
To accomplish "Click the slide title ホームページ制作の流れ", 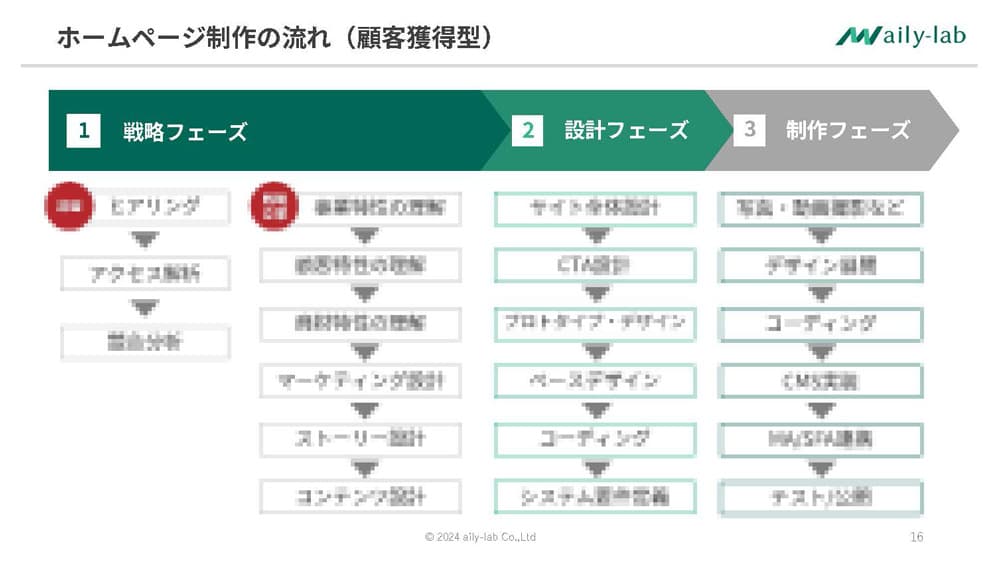I will coord(195,38).
